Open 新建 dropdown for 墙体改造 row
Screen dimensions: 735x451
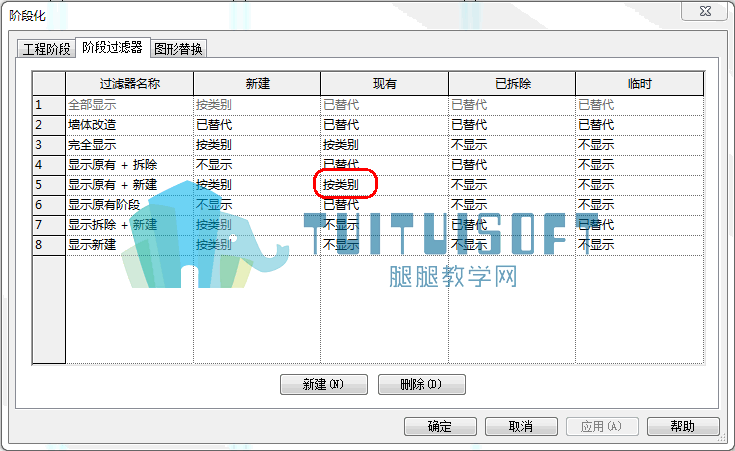[x=257, y=125]
